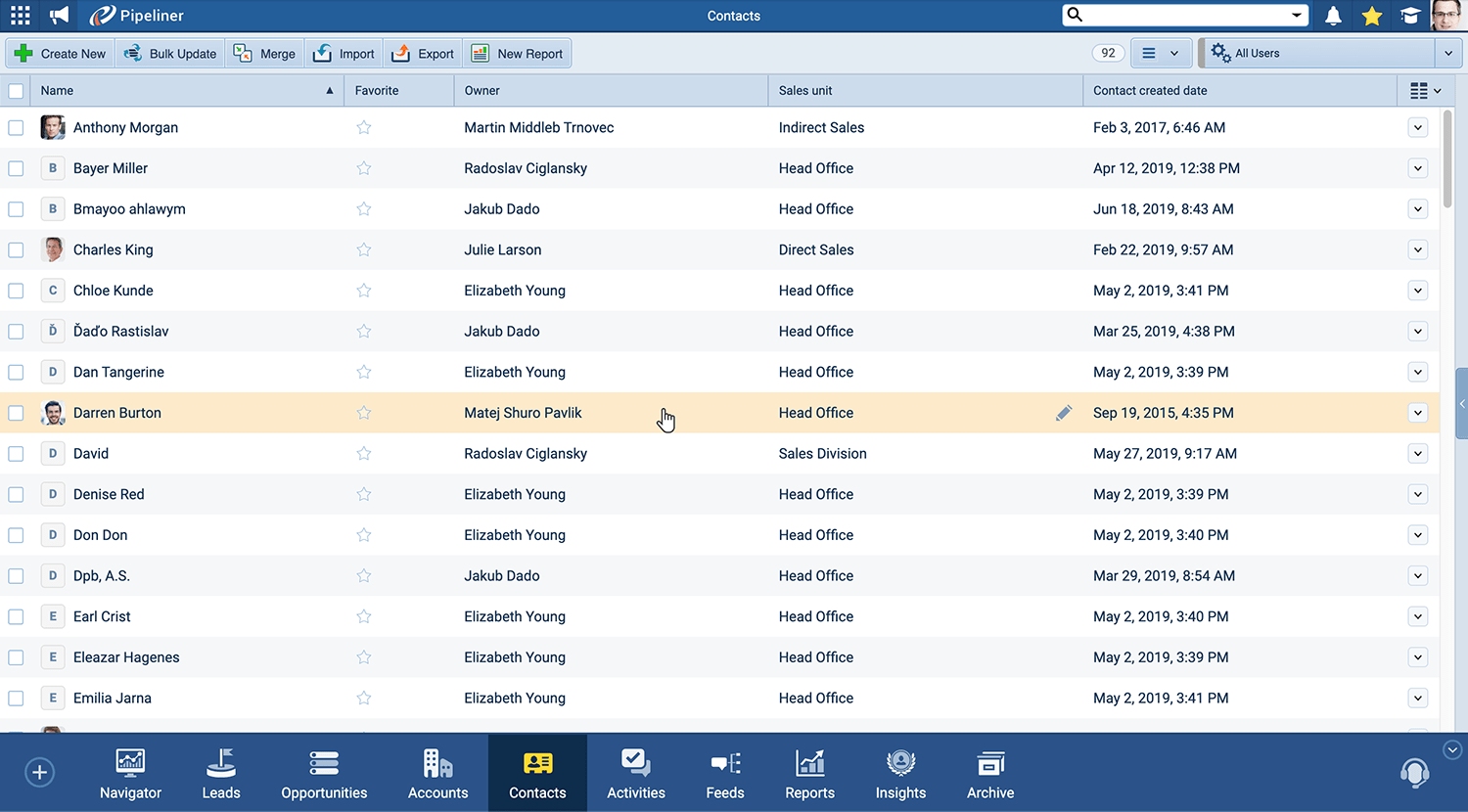Open support headset icon
The height and width of the screenshot is (812, 1468).
[1414, 773]
